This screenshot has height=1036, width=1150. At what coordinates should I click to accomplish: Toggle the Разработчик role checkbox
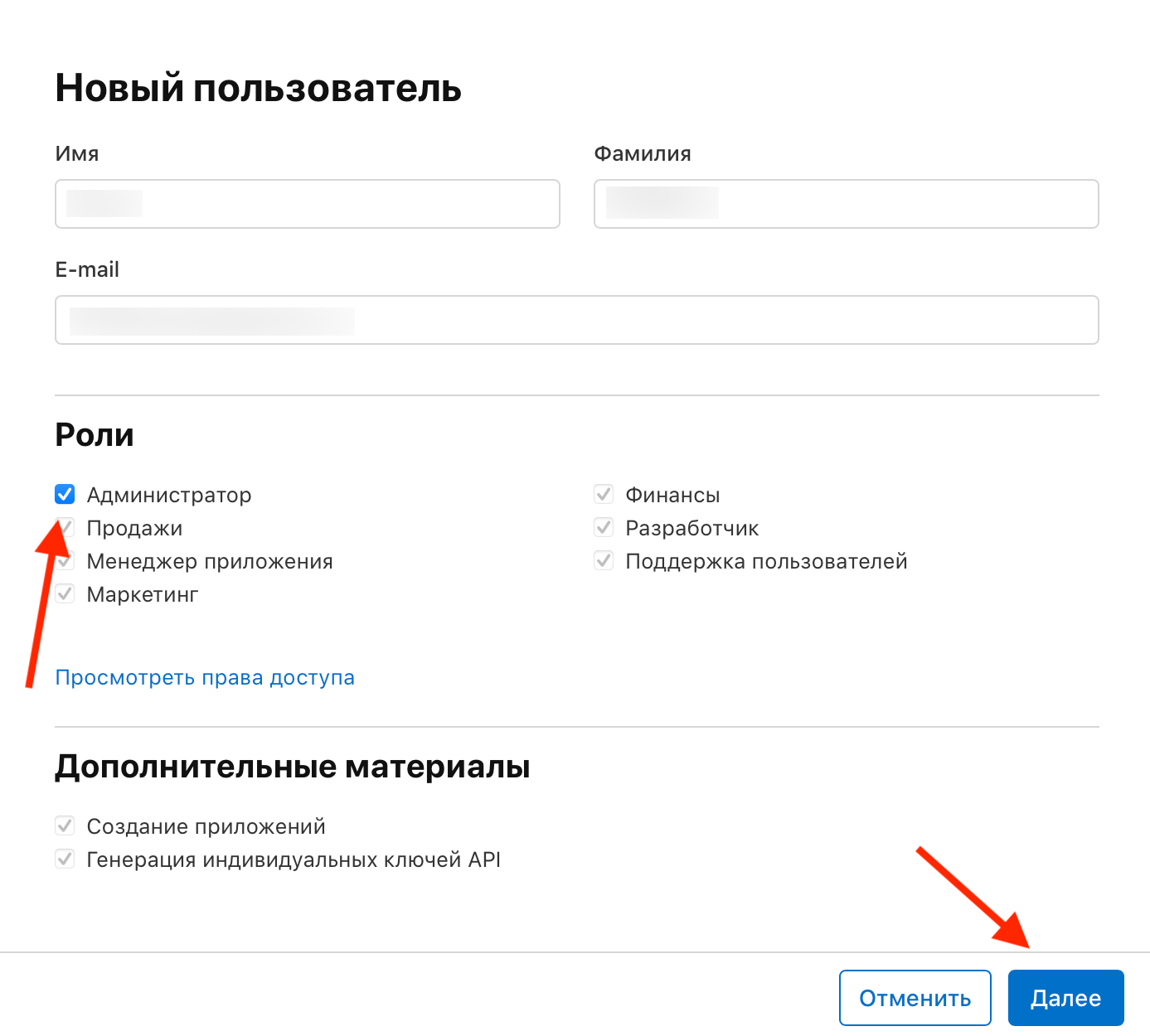point(604,528)
